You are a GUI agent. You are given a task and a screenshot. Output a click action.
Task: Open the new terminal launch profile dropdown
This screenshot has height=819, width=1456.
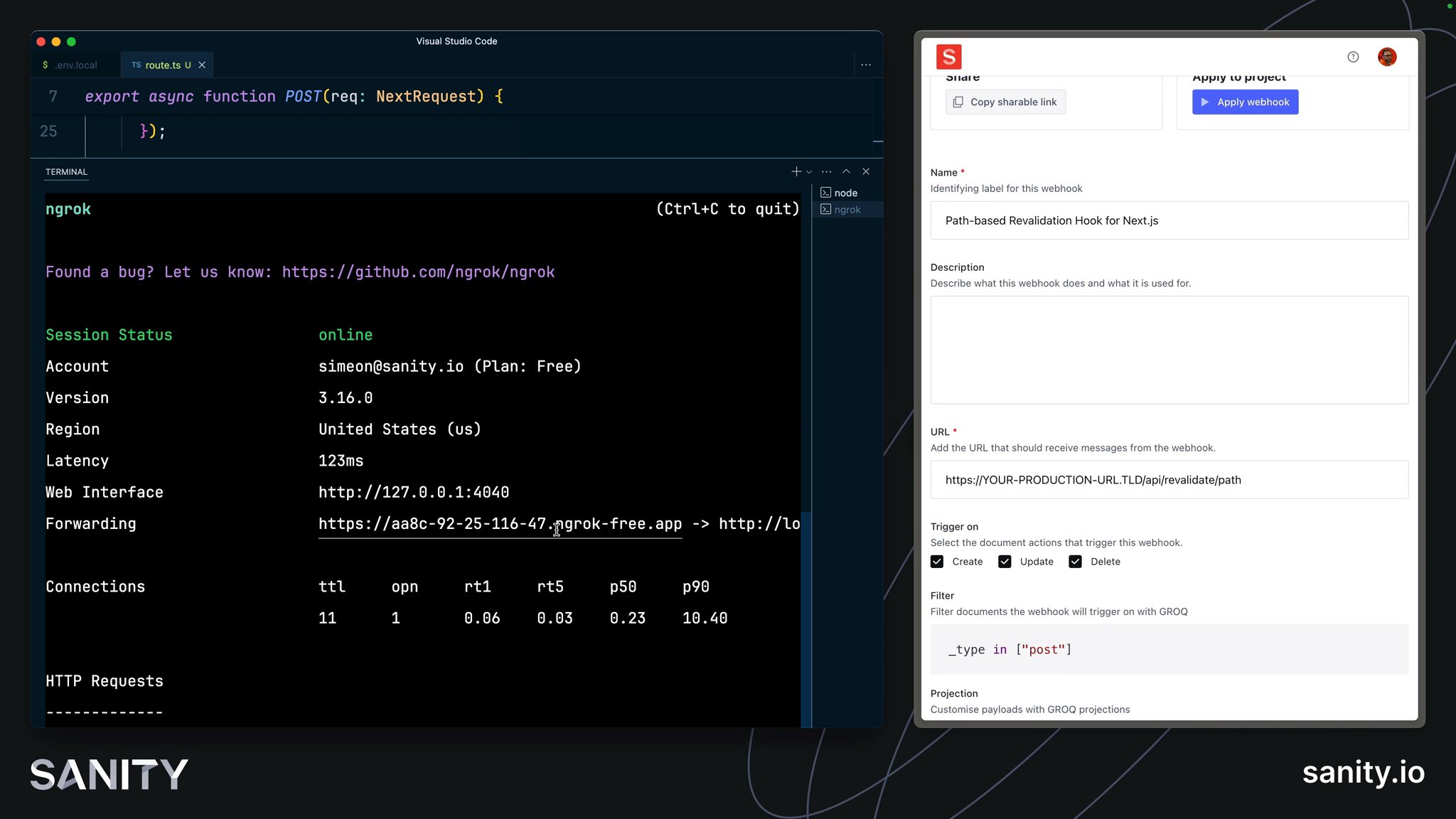809,171
